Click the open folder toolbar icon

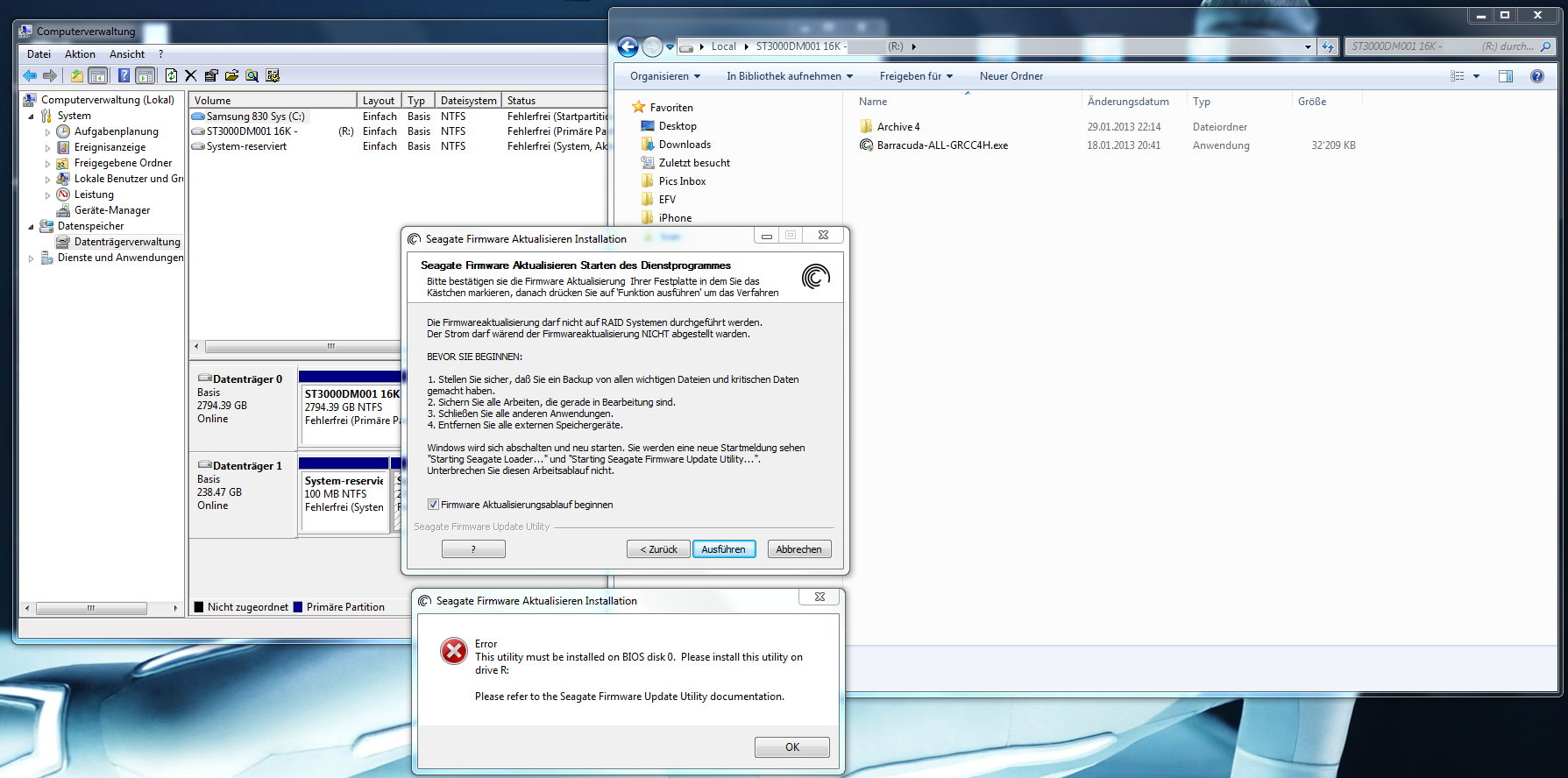click(231, 76)
